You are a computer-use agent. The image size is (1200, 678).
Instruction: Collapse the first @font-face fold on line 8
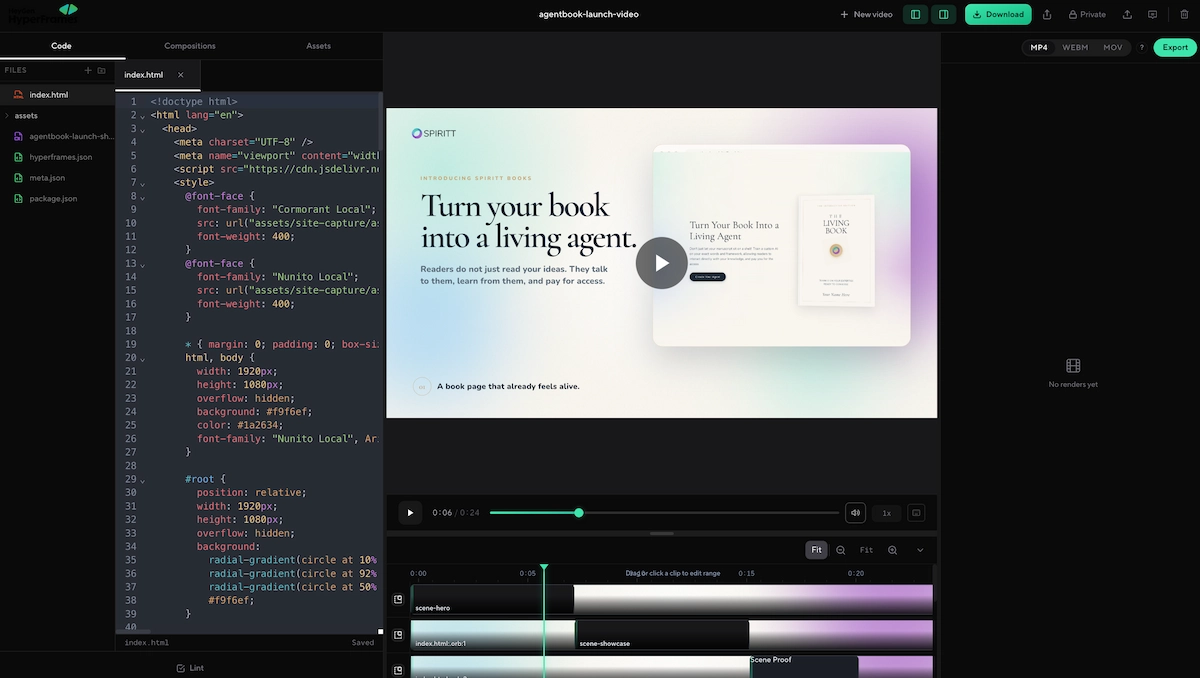pyautogui.click(x=143, y=197)
